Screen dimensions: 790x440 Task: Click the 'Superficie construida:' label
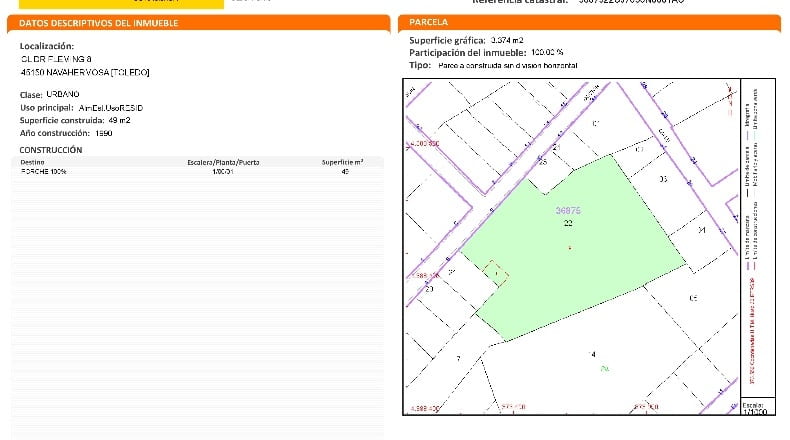point(62,120)
